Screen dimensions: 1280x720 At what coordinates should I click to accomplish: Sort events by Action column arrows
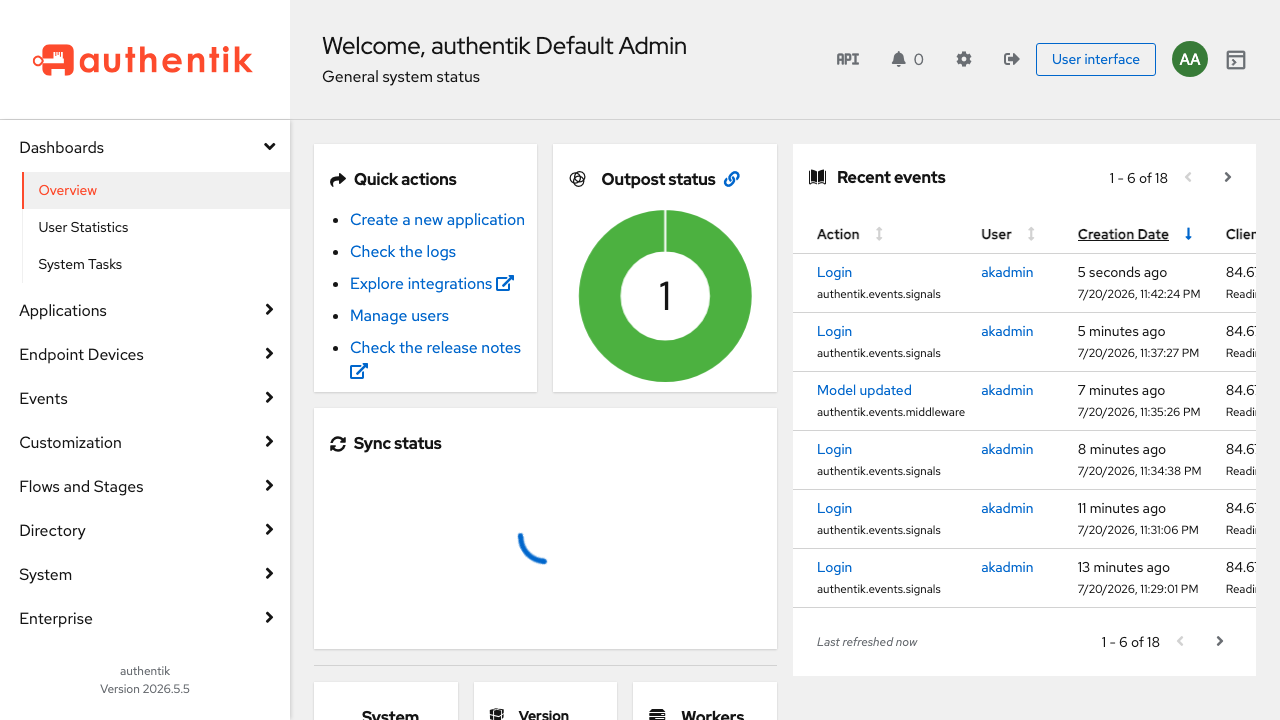point(879,234)
